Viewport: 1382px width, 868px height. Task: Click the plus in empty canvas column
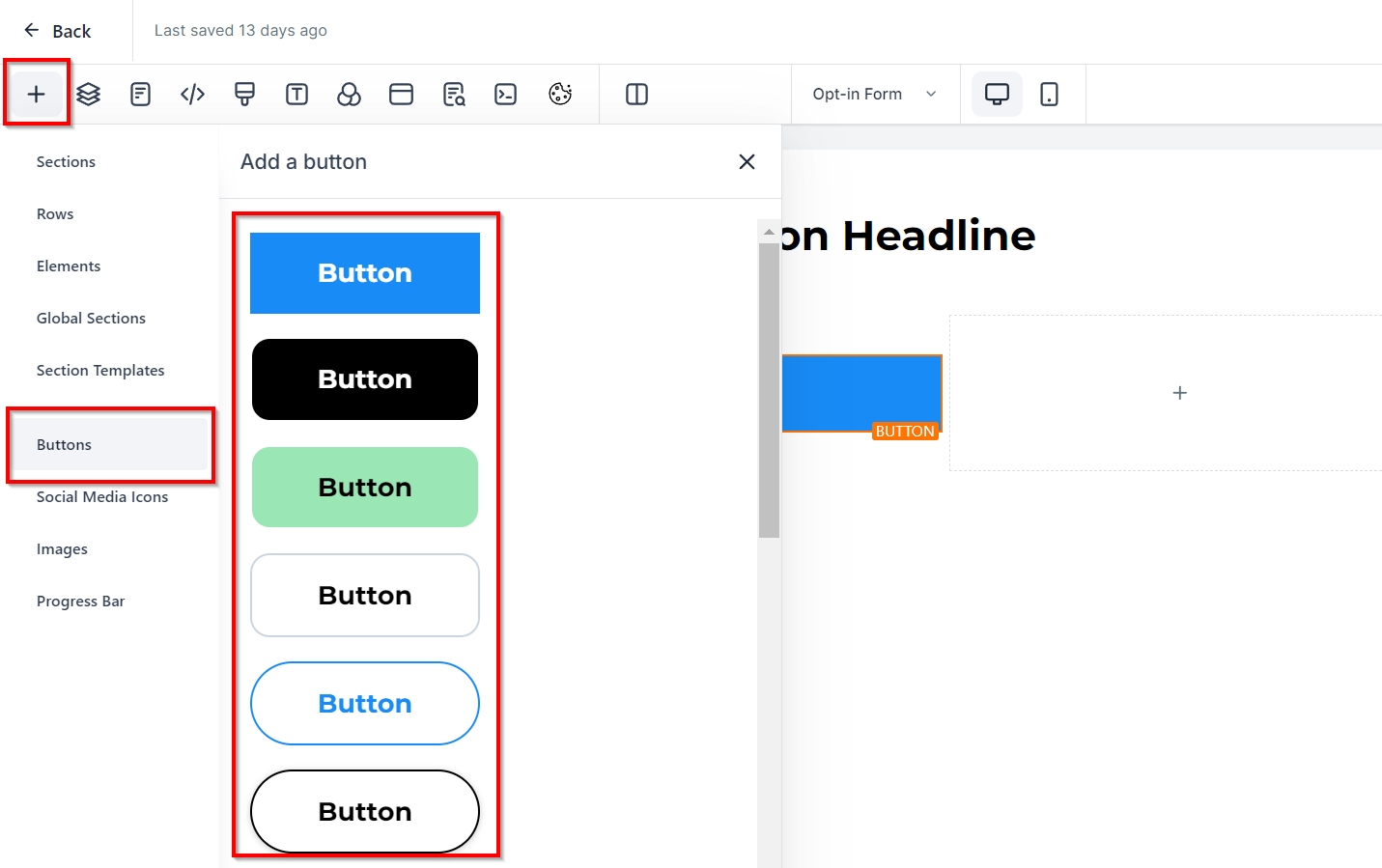[1179, 393]
